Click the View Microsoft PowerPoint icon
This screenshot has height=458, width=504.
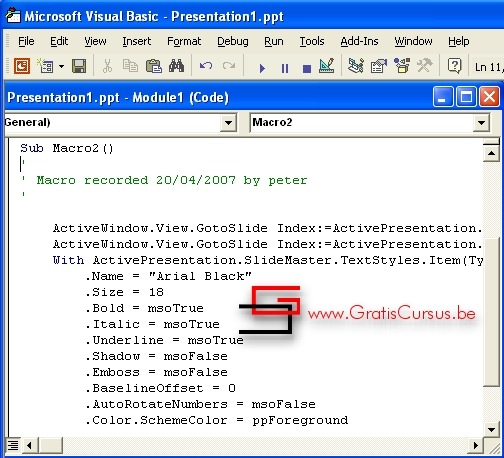[22, 66]
